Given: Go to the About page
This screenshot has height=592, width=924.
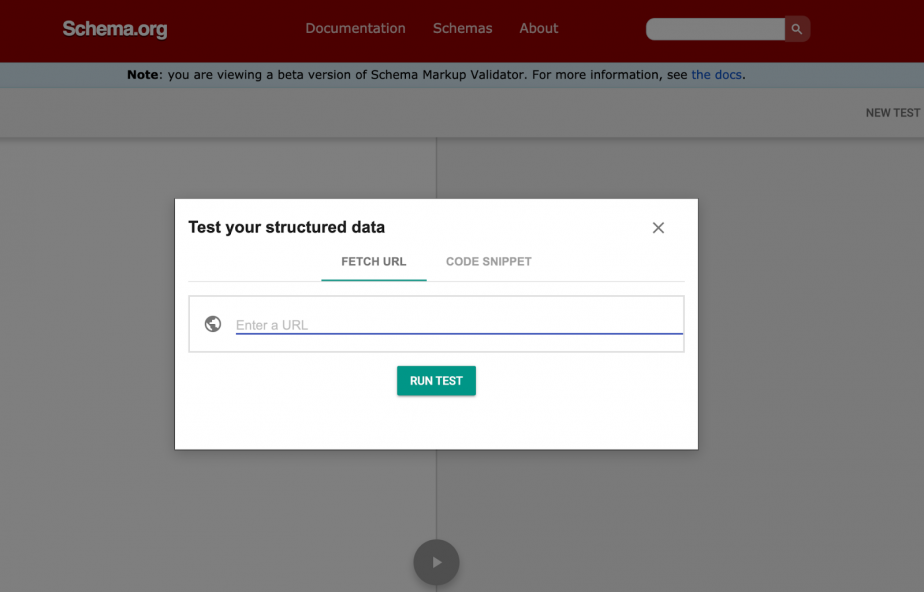Looking at the screenshot, I should [538, 29].
